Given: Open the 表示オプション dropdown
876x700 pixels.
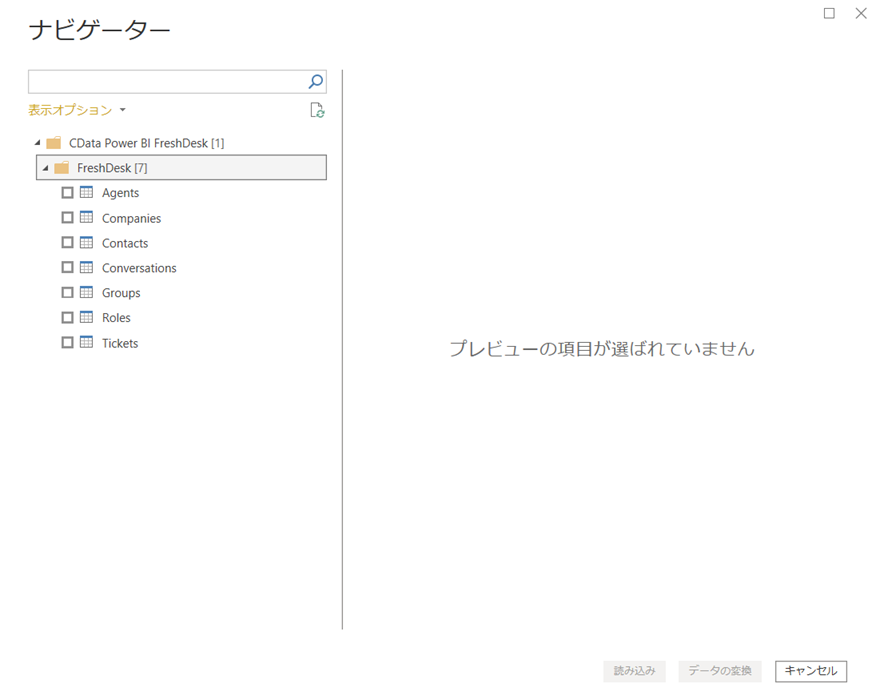Looking at the screenshot, I should click(77, 109).
